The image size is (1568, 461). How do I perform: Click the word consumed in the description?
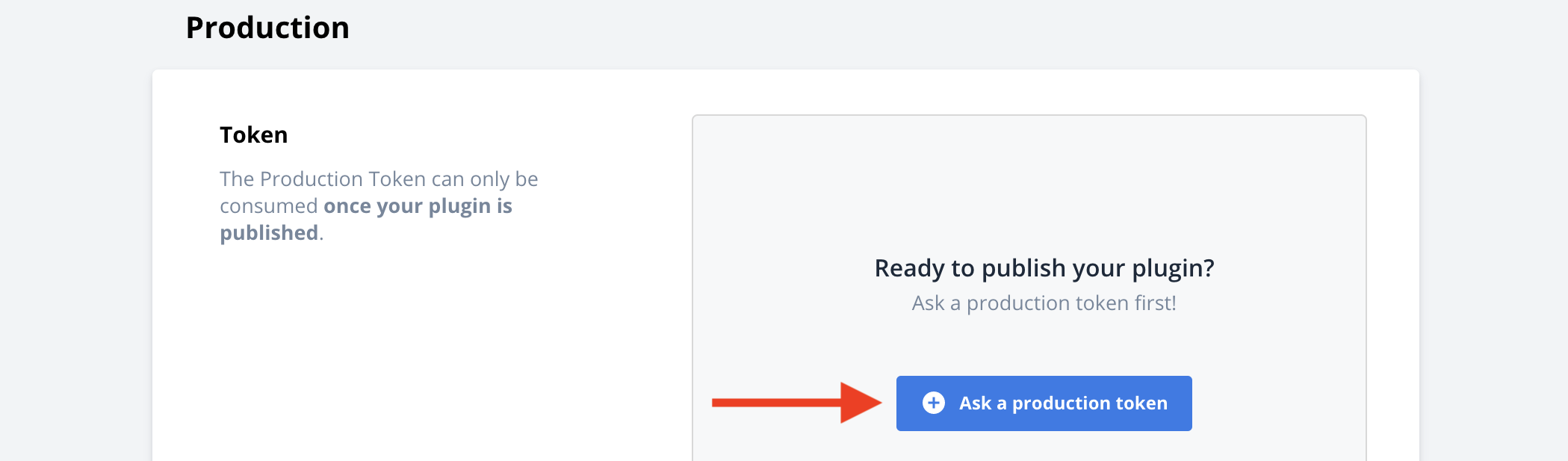click(x=268, y=206)
